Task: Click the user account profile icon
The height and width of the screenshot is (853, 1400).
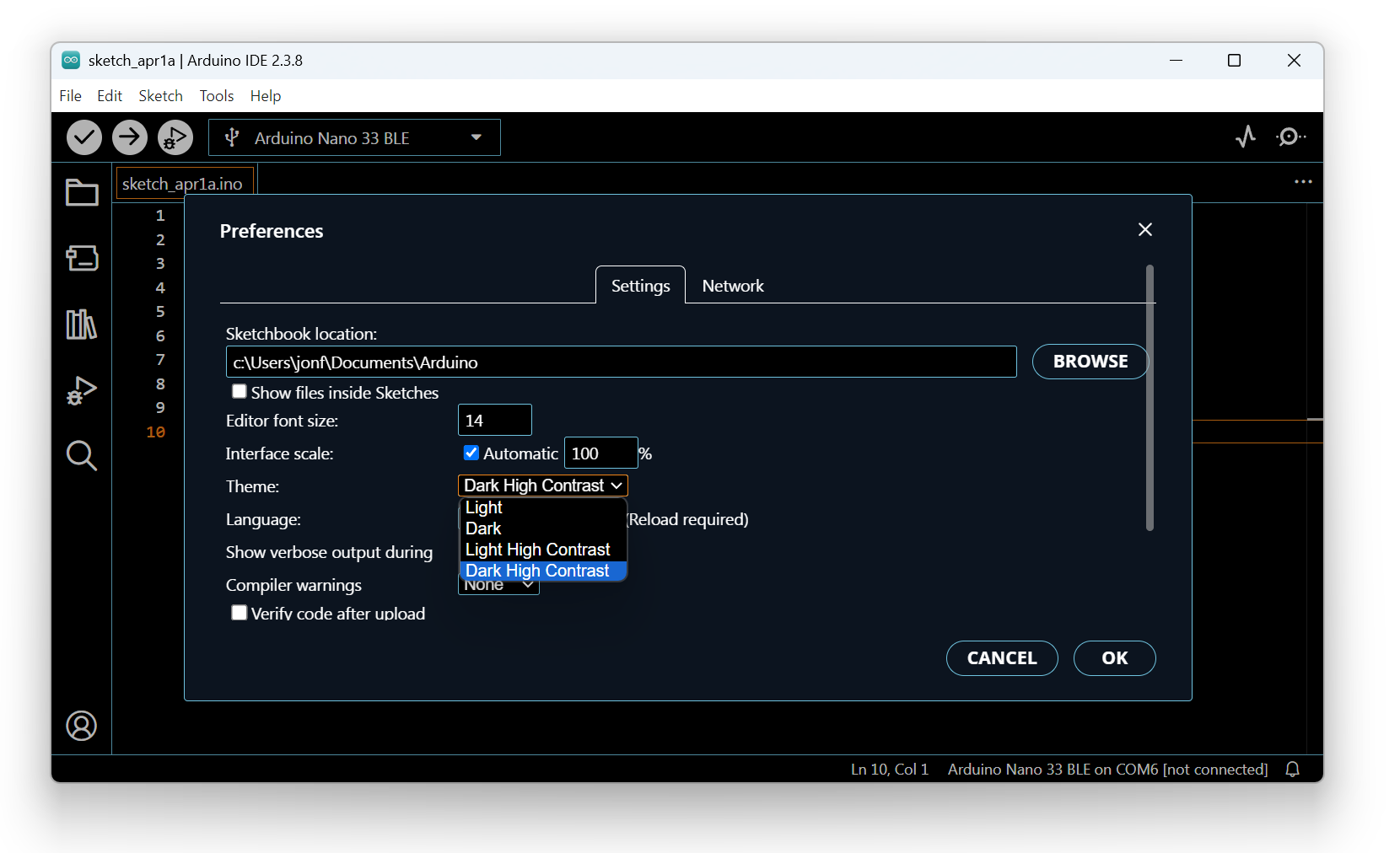Action: pyautogui.click(x=82, y=726)
